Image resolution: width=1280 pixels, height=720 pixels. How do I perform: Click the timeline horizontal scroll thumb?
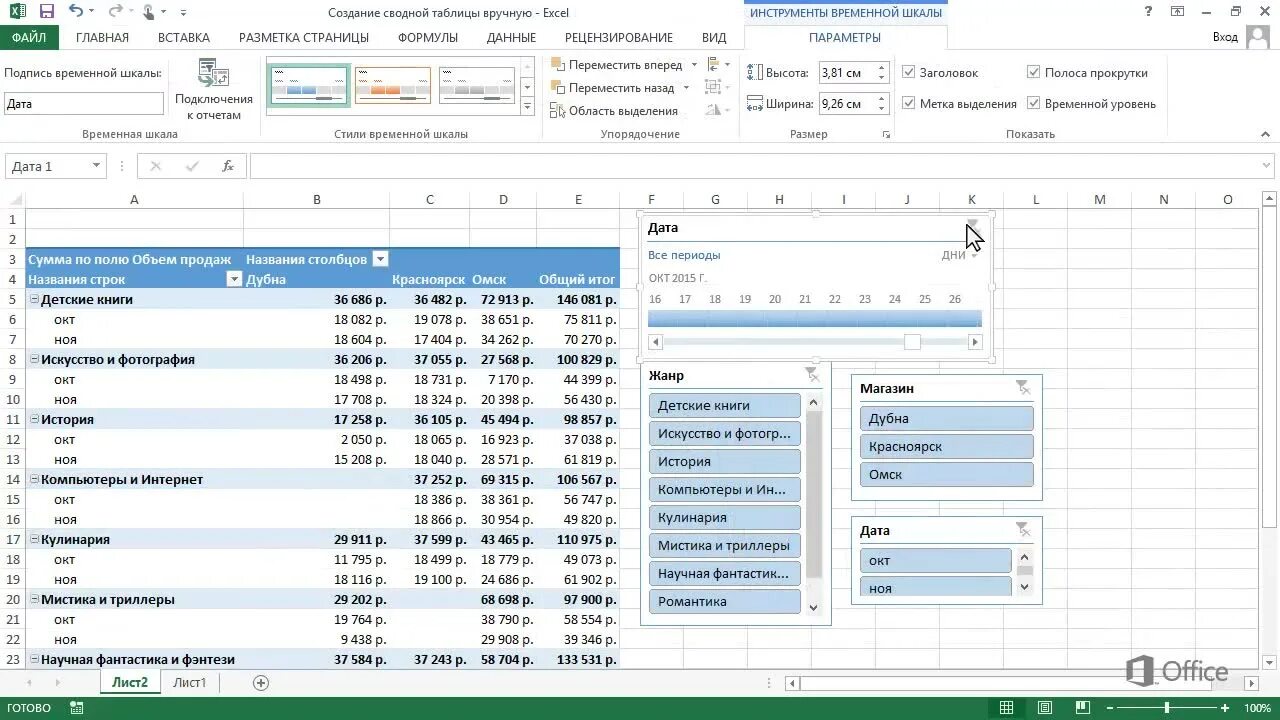coord(912,342)
